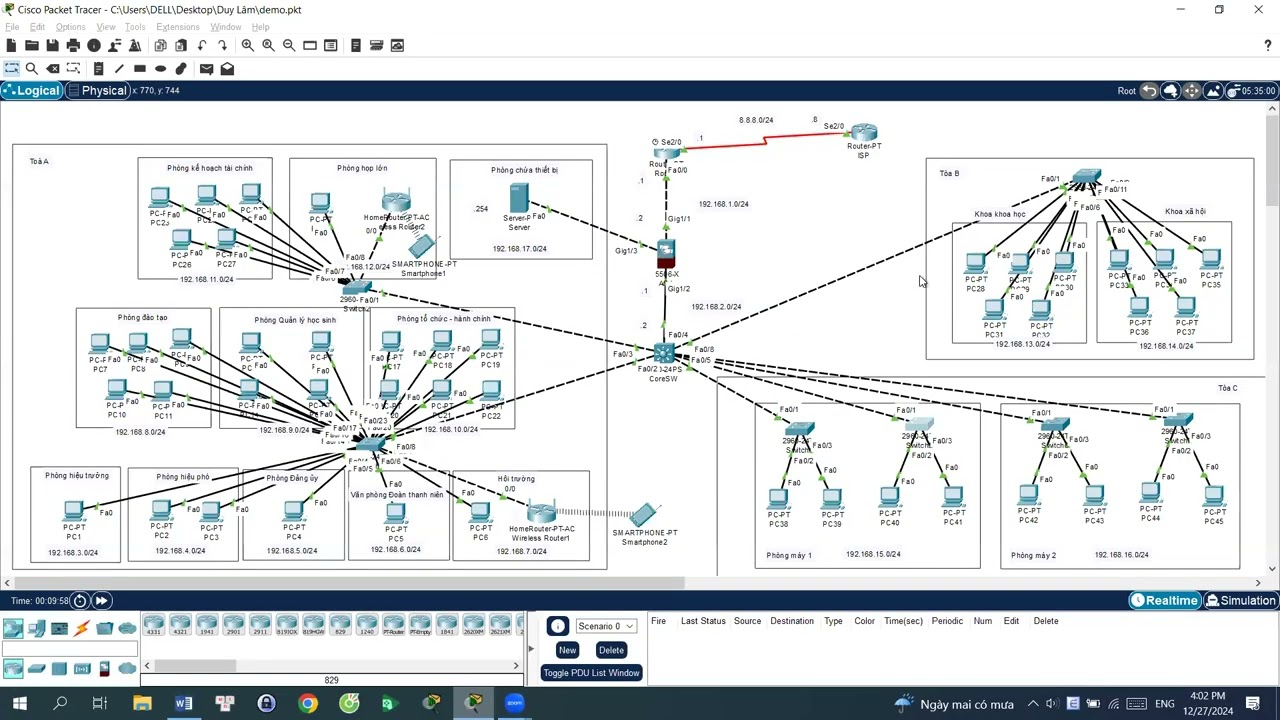
Task: Pick the PT-Router device
Action: tap(393, 626)
